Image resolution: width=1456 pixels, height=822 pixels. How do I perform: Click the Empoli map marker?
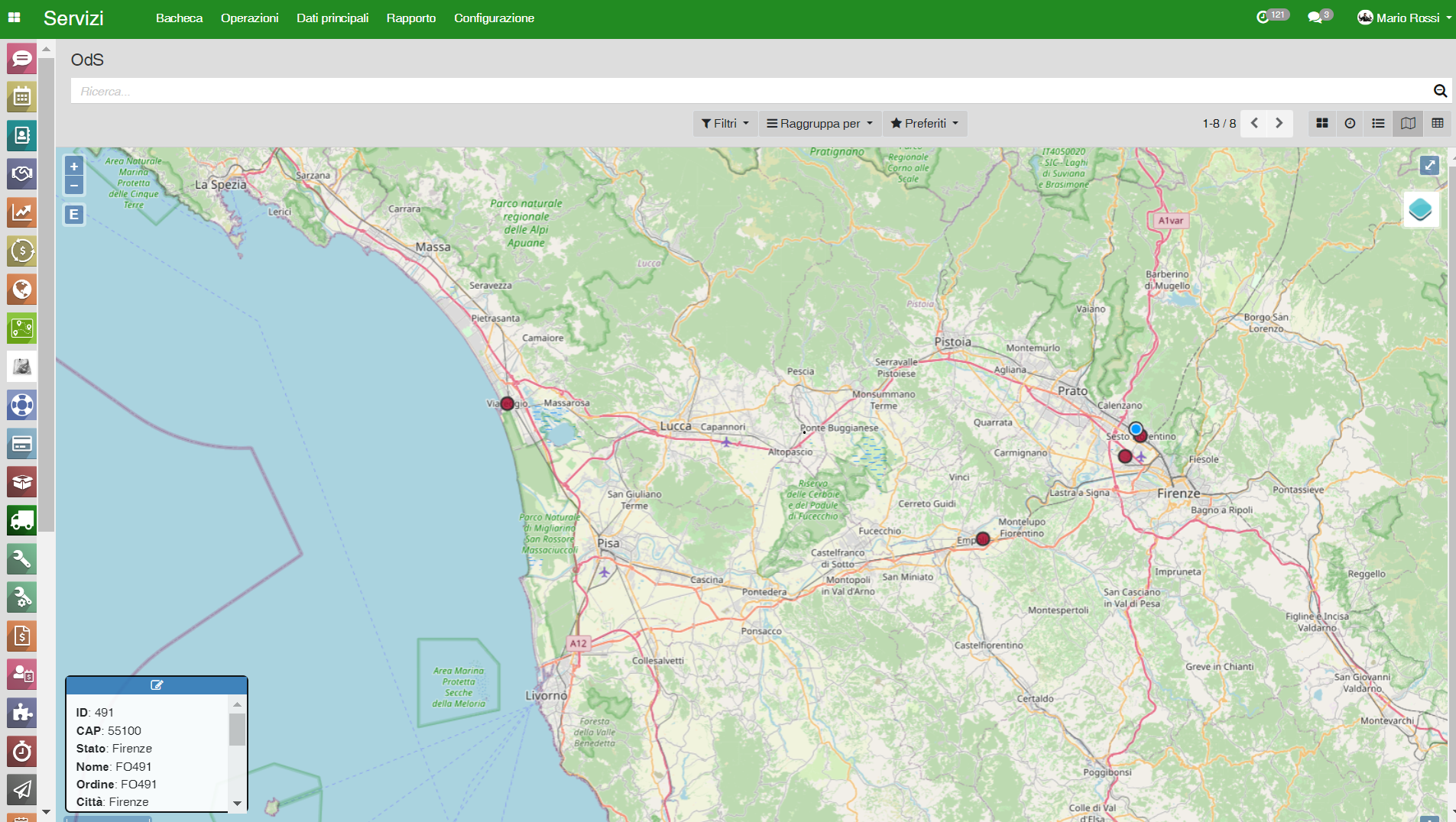(983, 539)
